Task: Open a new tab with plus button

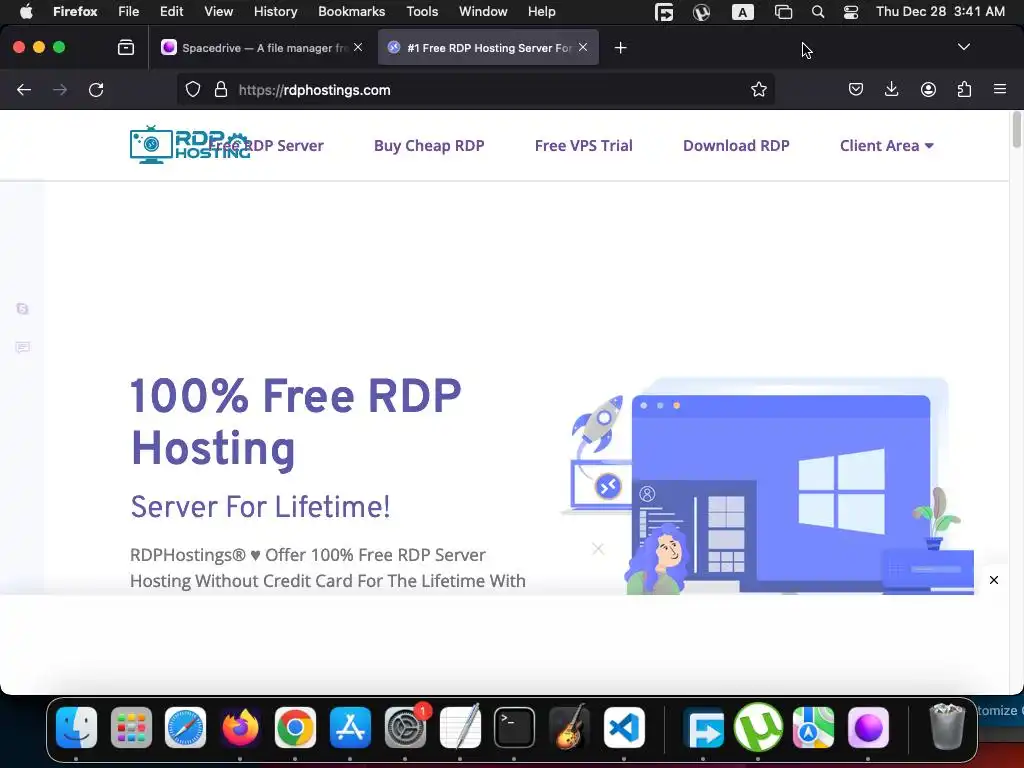Action: click(x=620, y=48)
